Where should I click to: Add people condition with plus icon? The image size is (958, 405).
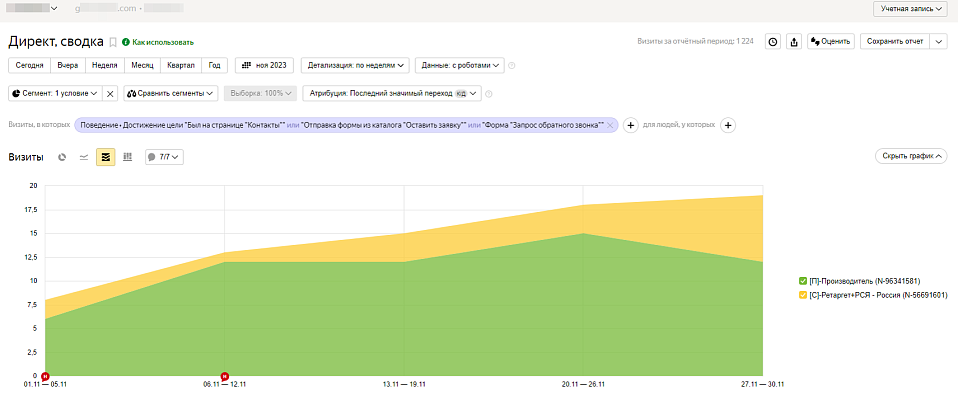coord(727,125)
